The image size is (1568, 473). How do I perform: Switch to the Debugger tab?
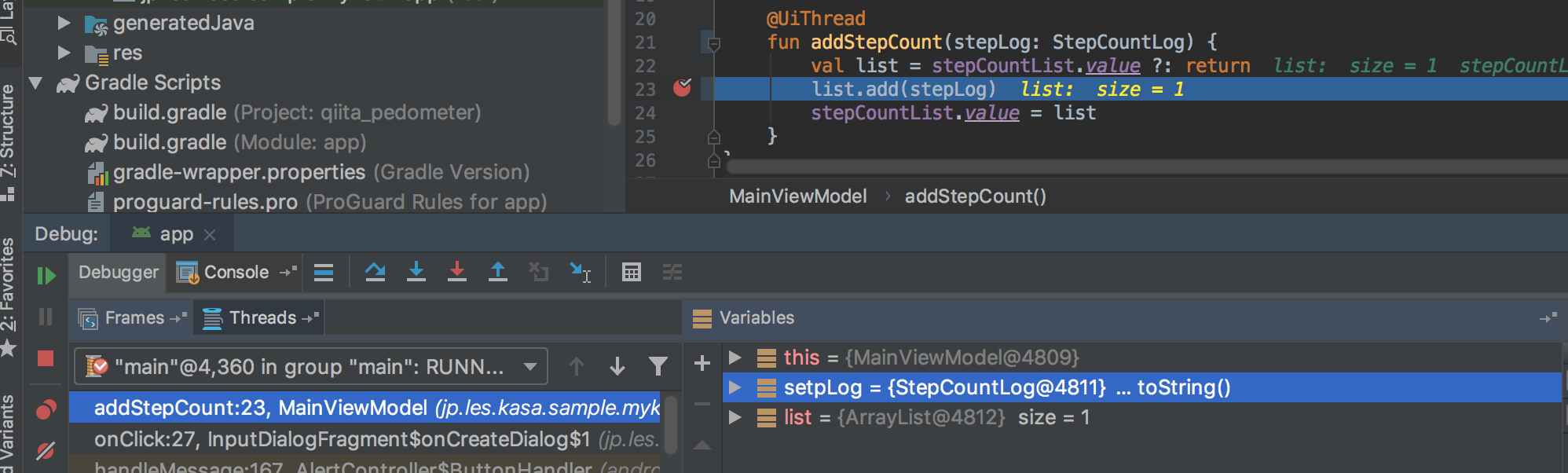click(118, 273)
